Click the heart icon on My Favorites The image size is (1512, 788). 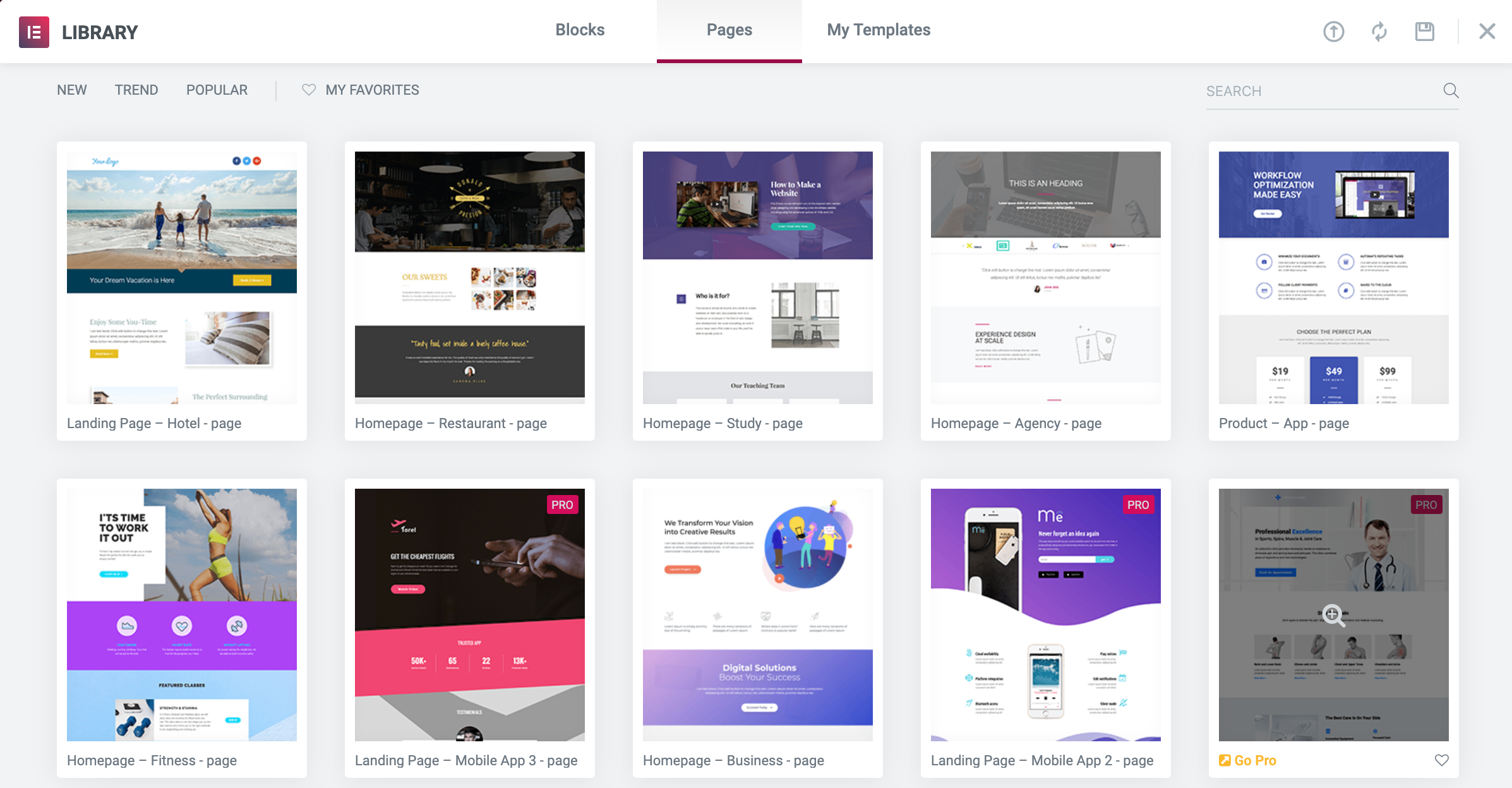[x=308, y=90]
